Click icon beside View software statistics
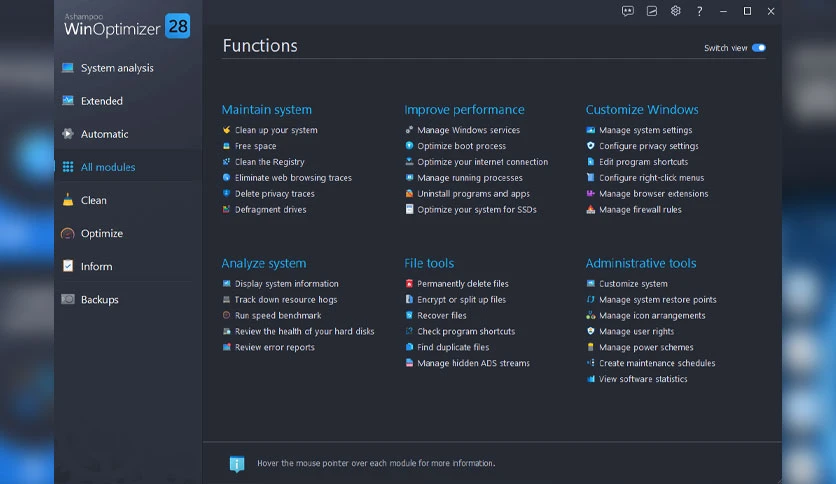The width and height of the screenshot is (836, 484). coord(590,379)
